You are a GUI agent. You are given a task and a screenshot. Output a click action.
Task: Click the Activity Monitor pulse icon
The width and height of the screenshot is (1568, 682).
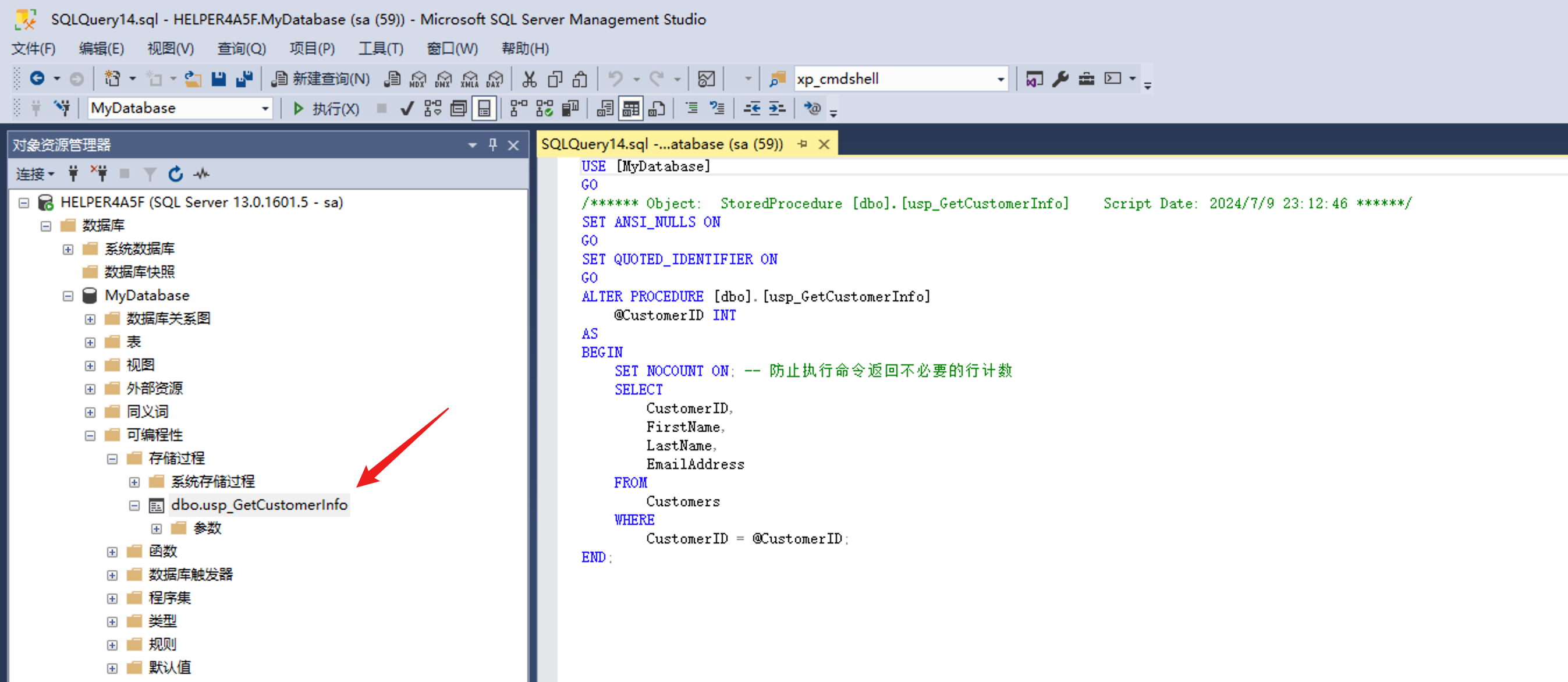click(x=201, y=174)
